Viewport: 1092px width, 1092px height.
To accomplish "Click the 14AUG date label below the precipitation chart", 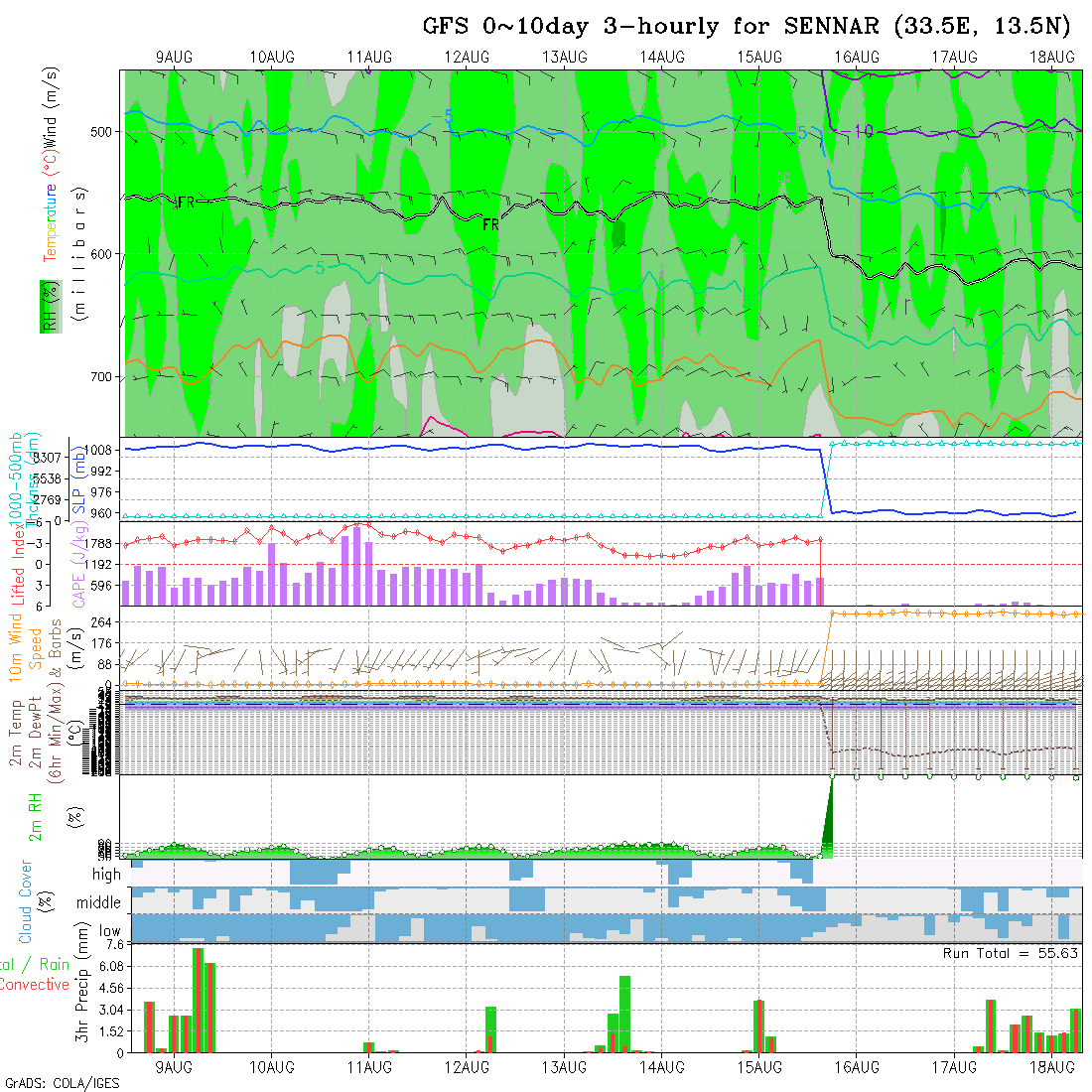I will pos(662,1067).
